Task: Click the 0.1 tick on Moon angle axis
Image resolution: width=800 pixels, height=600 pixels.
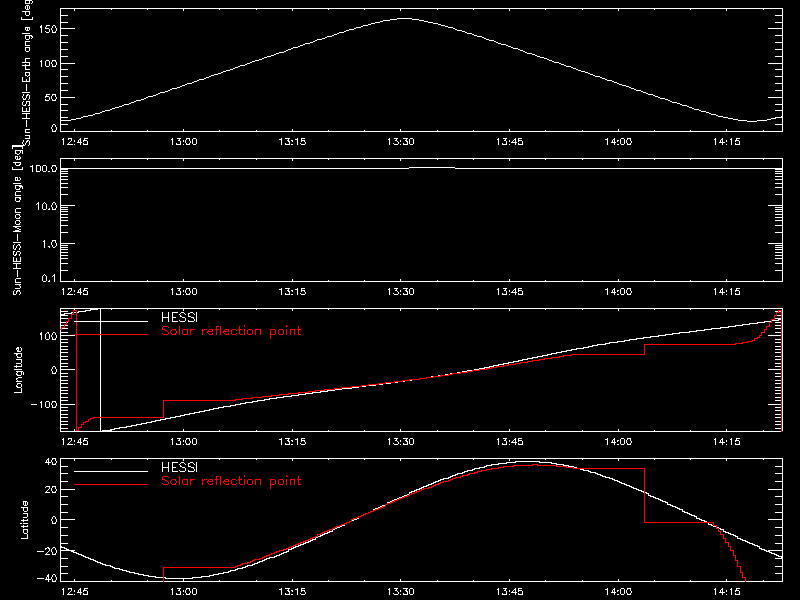Action: pos(49,278)
